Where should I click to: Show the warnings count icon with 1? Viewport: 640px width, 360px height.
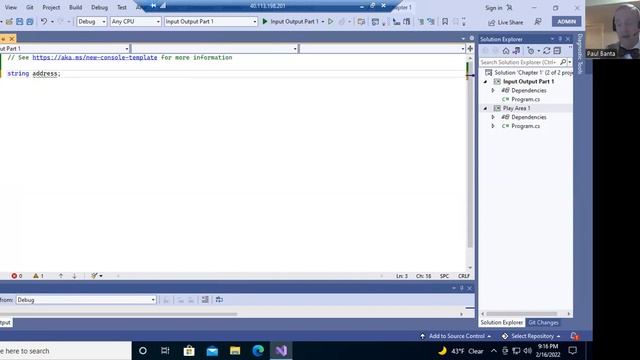pyautogui.click(x=38, y=276)
